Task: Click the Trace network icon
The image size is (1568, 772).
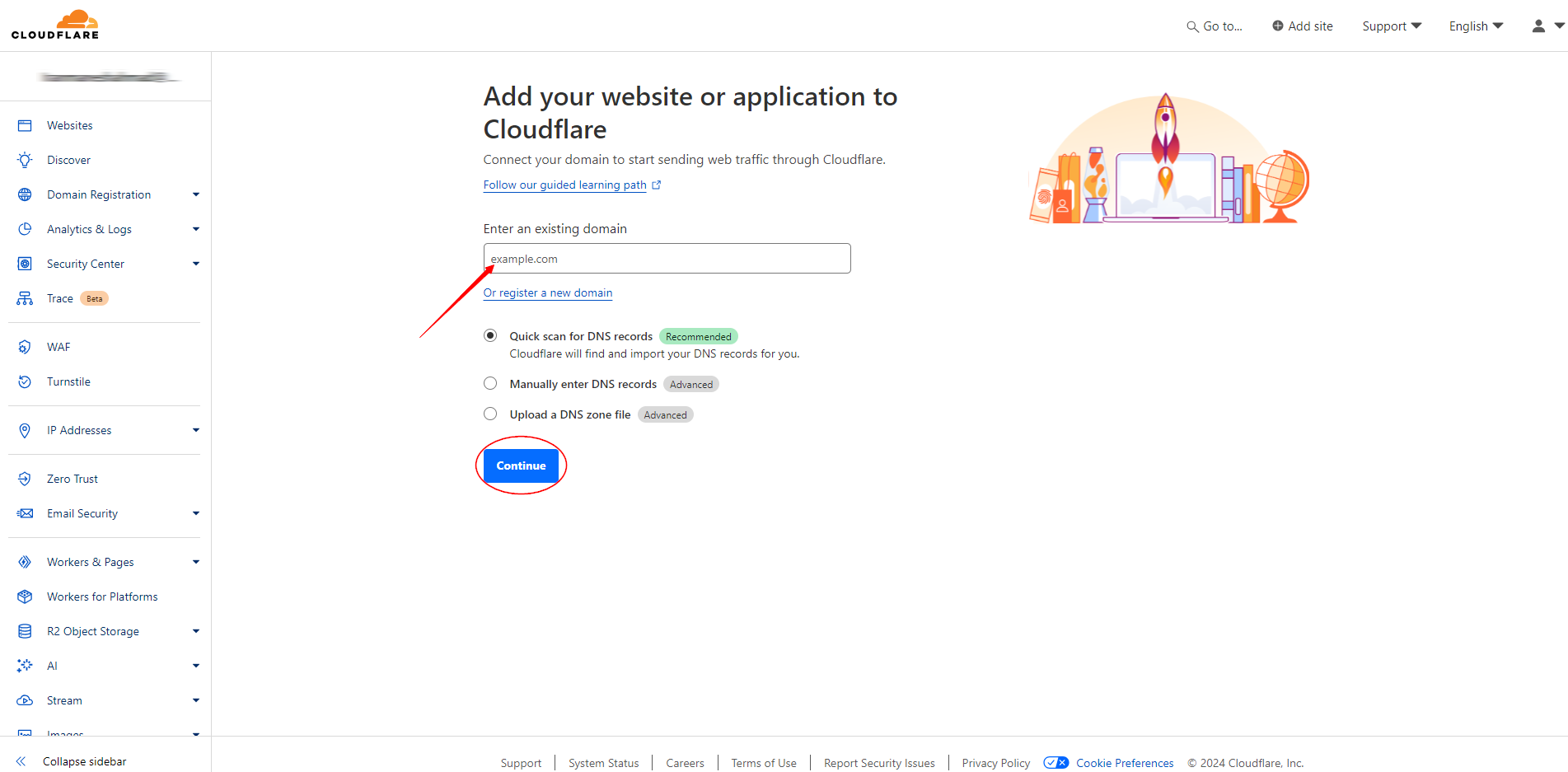Action: point(25,298)
